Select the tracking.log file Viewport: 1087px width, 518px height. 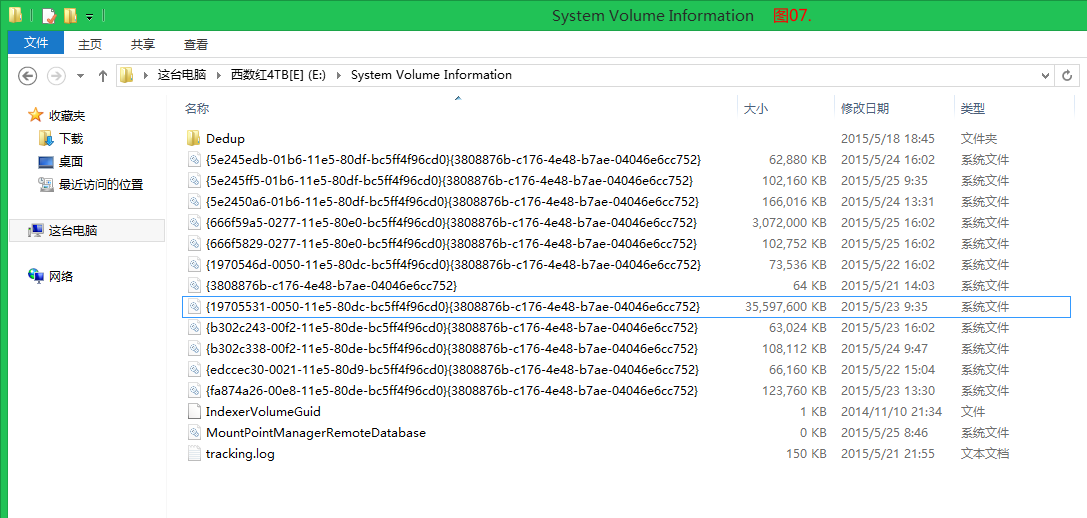[628, 454]
